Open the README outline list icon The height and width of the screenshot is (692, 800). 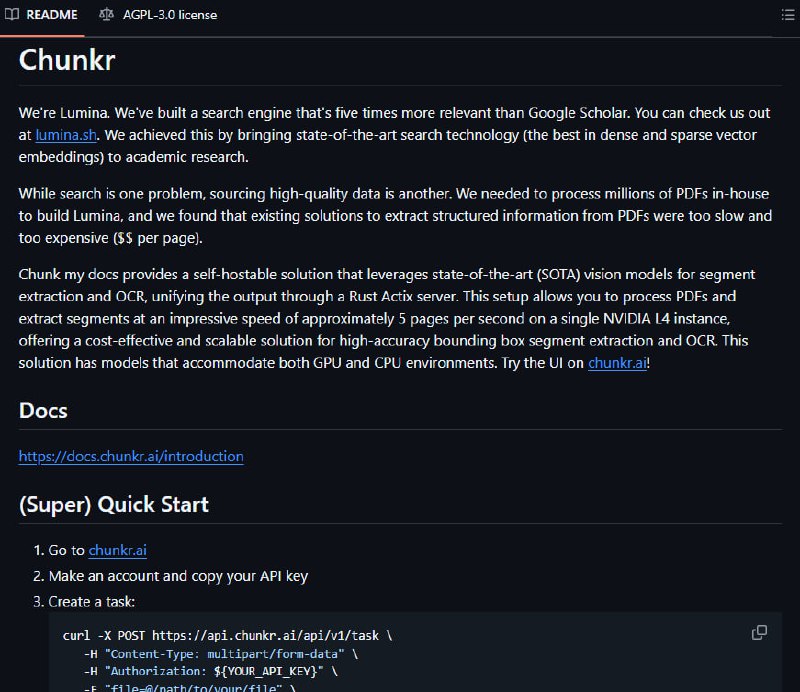pos(788,15)
